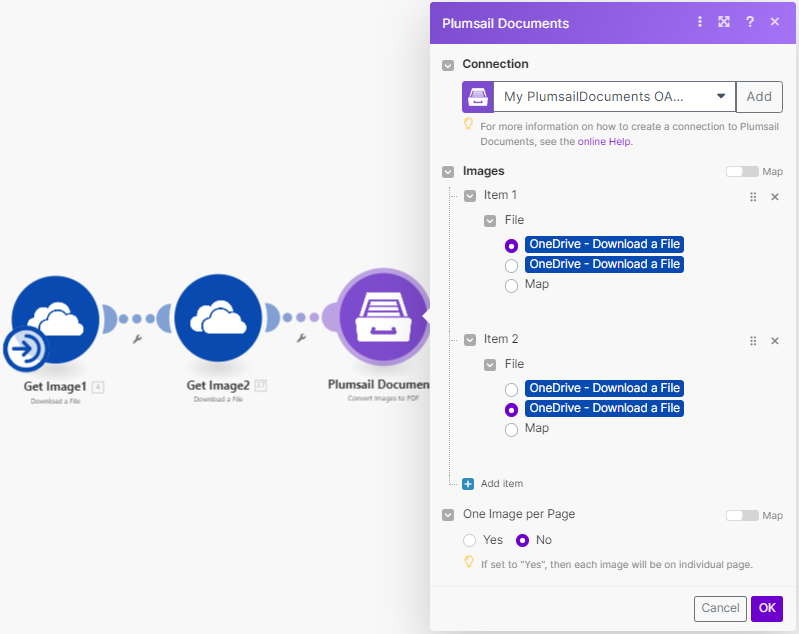Click Cancel button

click(720, 609)
